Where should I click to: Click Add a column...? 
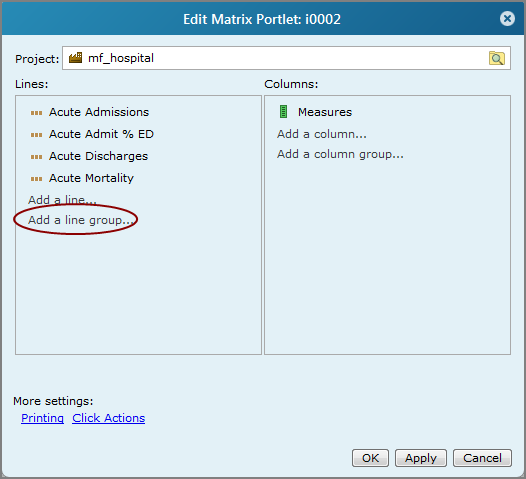click(322, 134)
